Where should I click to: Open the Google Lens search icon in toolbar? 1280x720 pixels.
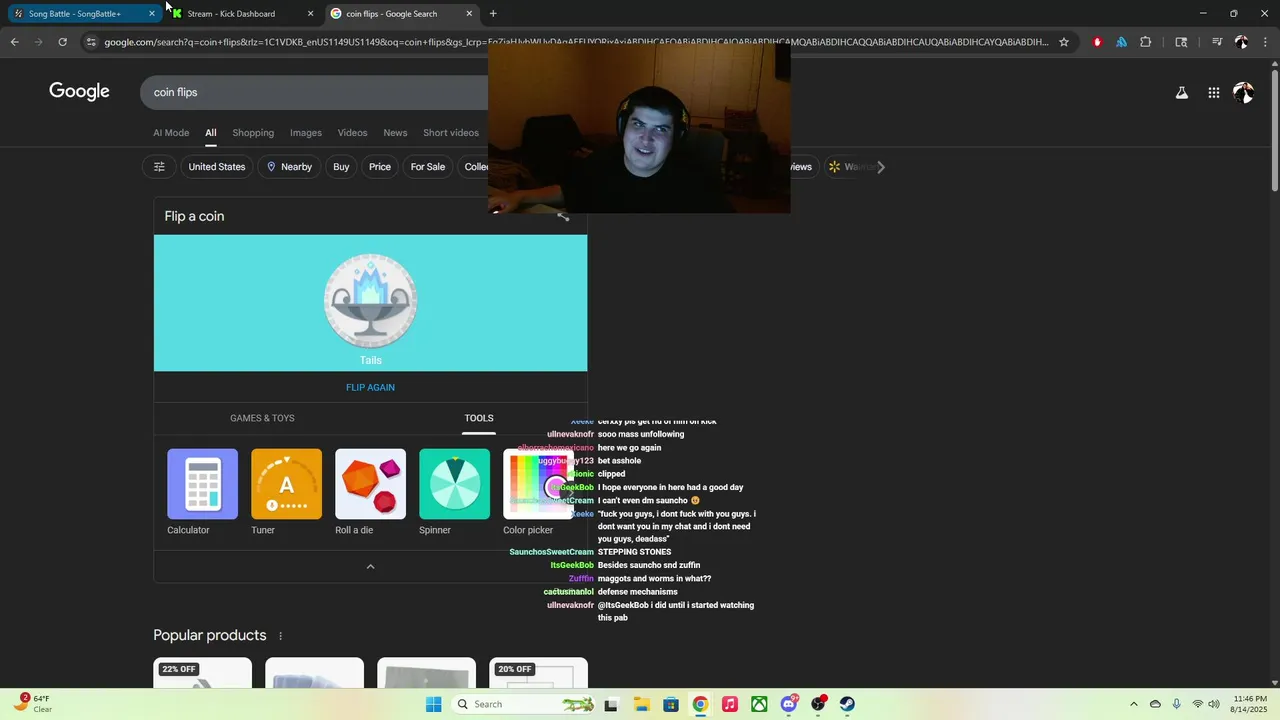(x=1181, y=42)
